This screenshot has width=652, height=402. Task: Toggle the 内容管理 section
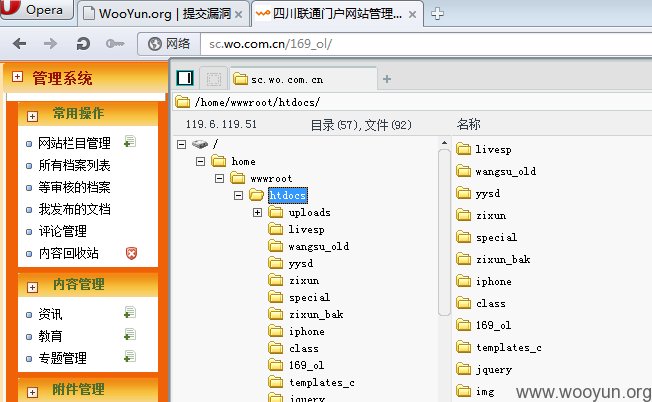pos(32,287)
